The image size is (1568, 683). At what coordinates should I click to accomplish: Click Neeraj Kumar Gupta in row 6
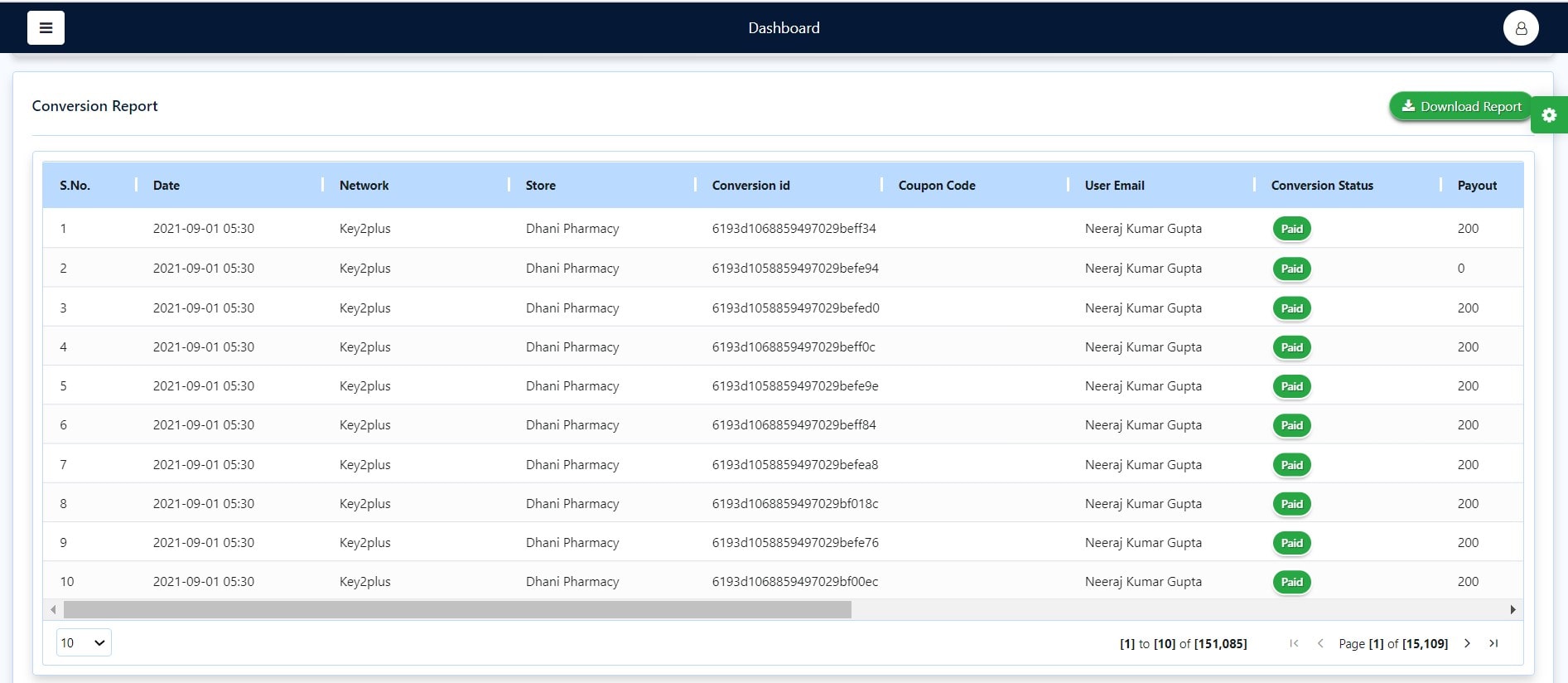pos(1143,425)
